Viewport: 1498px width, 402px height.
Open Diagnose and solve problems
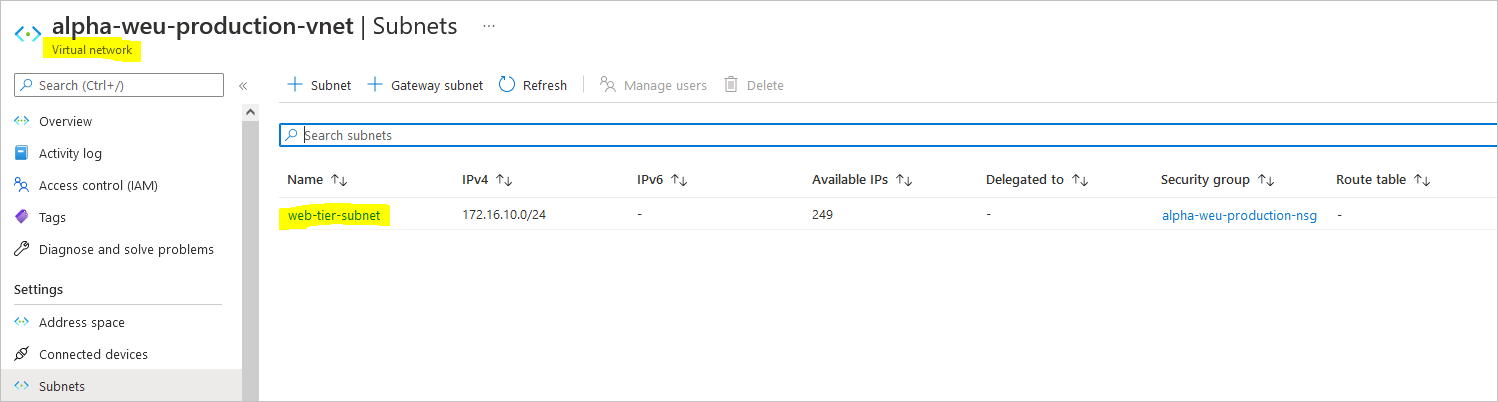[126, 249]
